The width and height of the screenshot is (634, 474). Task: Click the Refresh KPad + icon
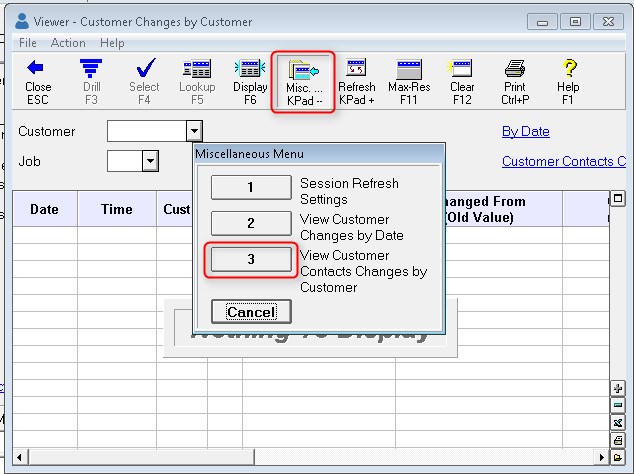click(356, 70)
